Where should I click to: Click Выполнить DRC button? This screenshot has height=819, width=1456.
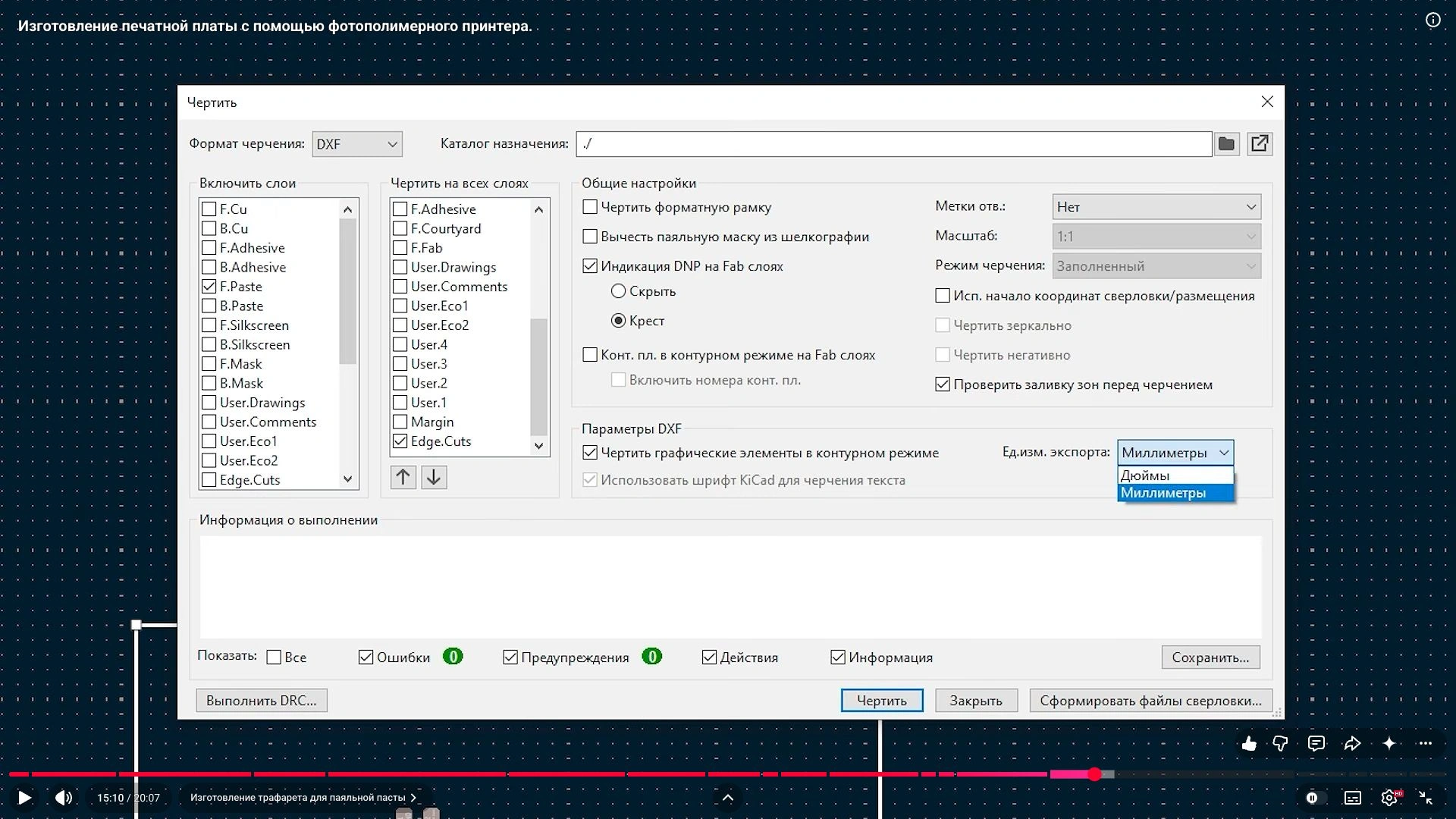[262, 700]
